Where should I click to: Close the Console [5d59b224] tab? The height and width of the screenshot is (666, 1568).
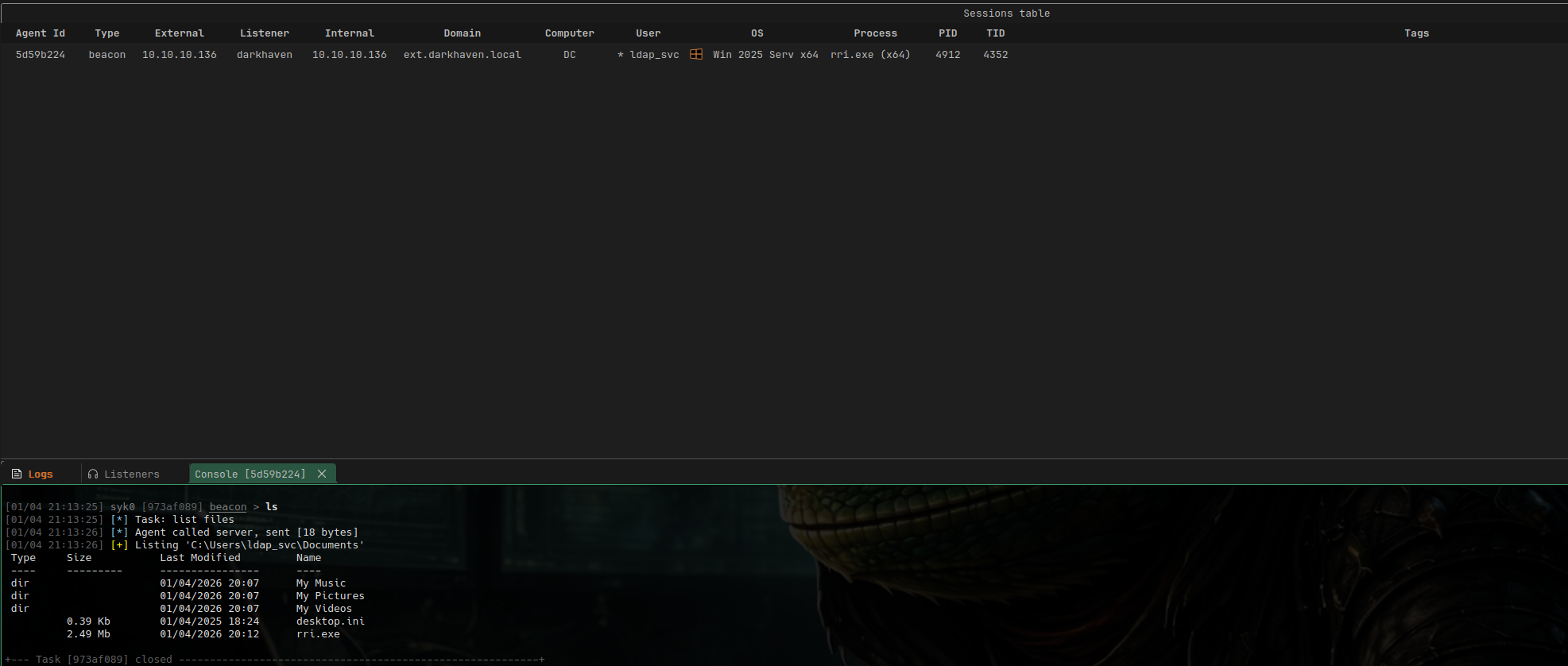pos(322,474)
